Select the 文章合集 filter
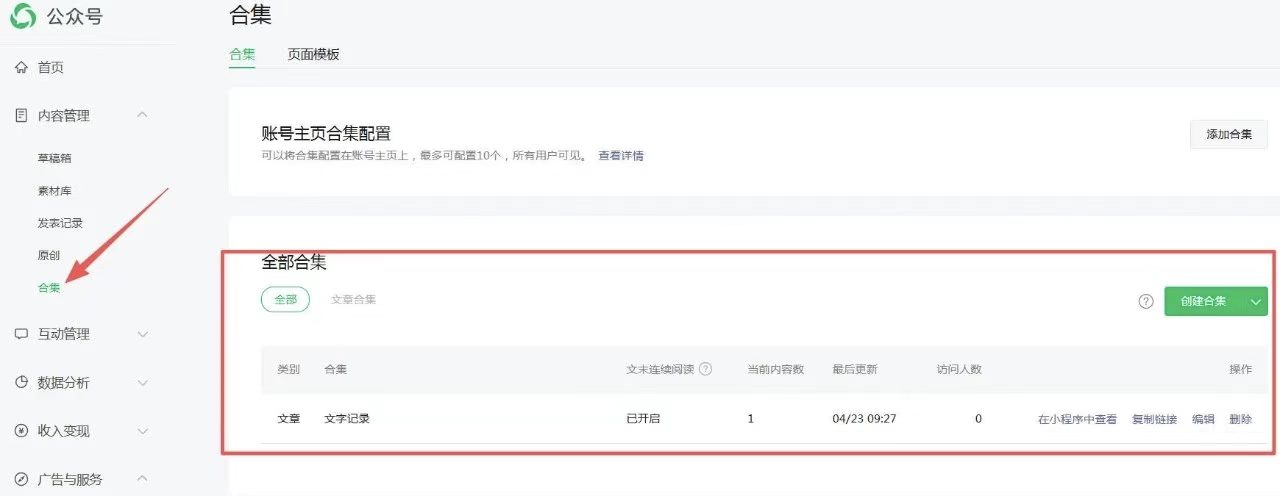 click(x=354, y=300)
